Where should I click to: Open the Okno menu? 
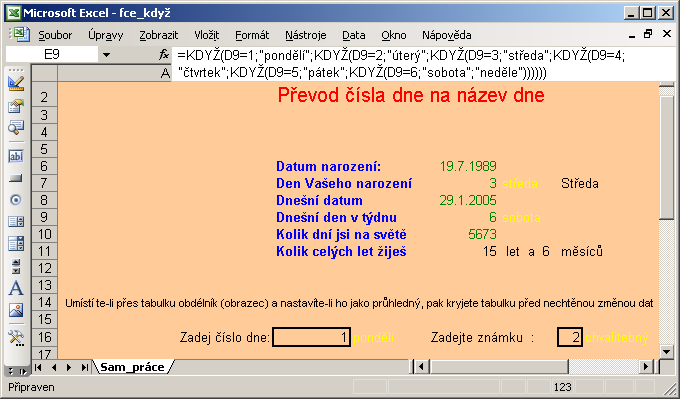click(394, 35)
